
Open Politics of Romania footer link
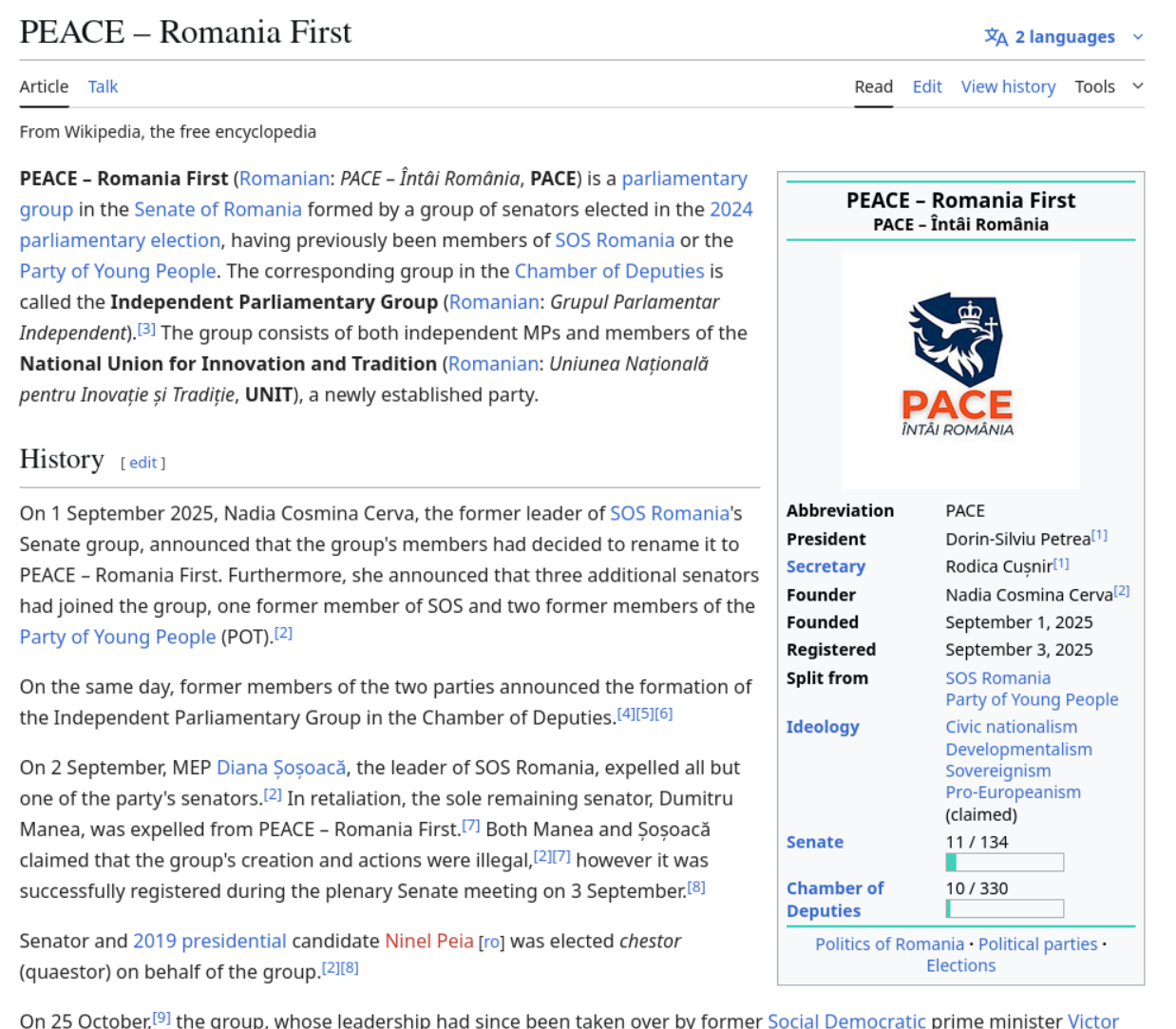pyautogui.click(x=889, y=943)
